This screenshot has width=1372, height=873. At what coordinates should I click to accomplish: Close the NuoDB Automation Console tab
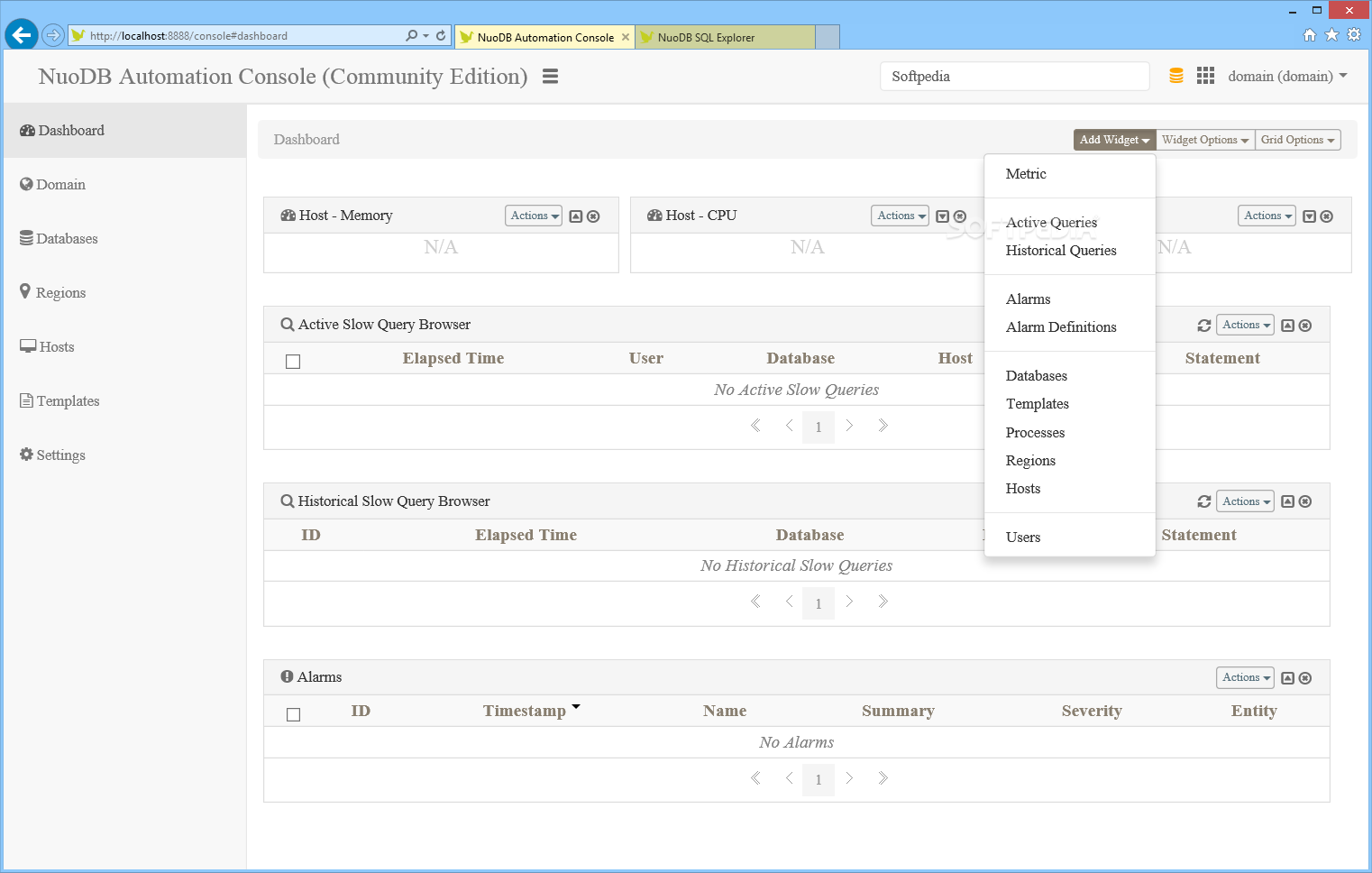coord(626,37)
